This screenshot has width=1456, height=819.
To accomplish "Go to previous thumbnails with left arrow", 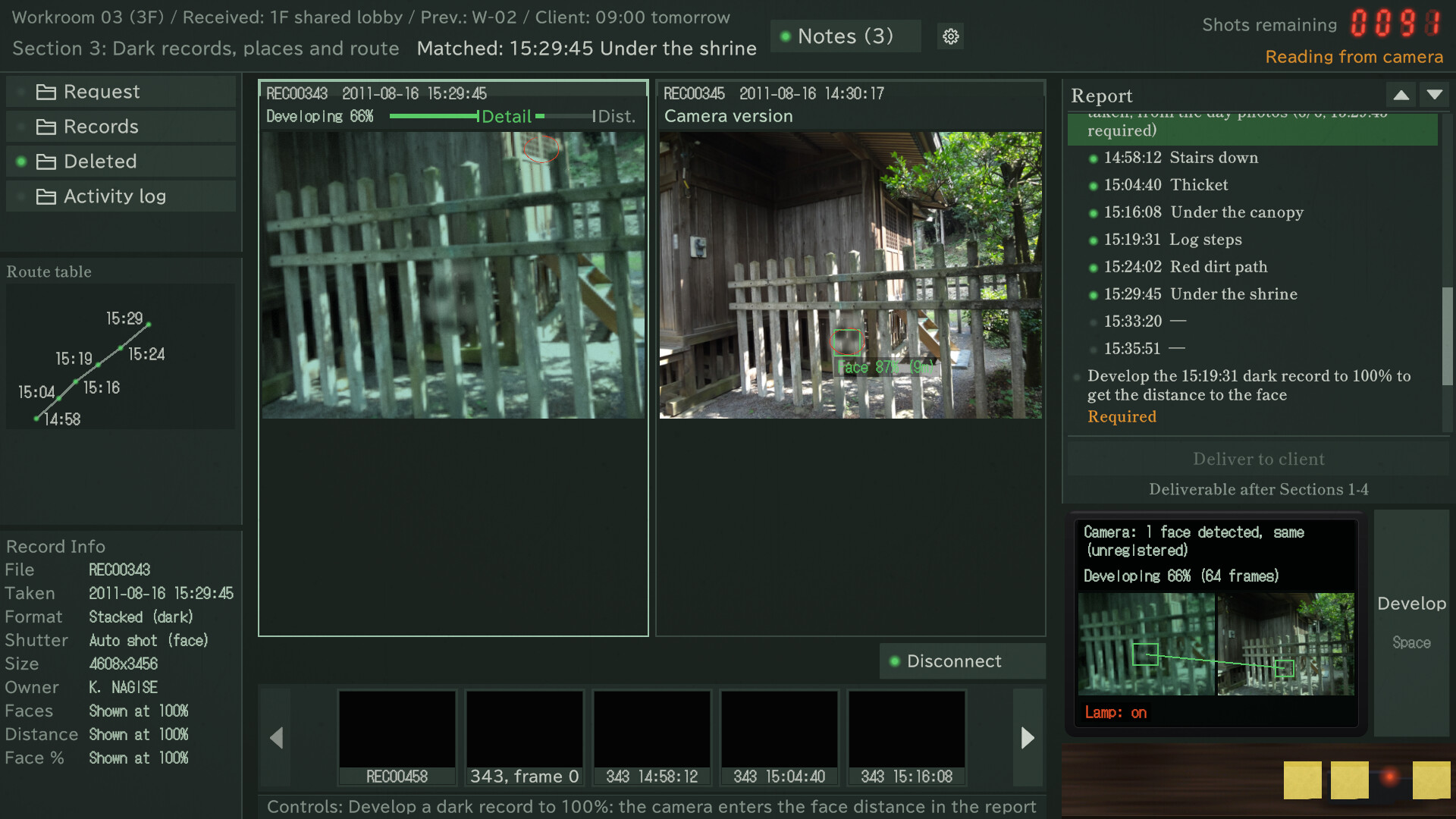I will click(x=276, y=737).
